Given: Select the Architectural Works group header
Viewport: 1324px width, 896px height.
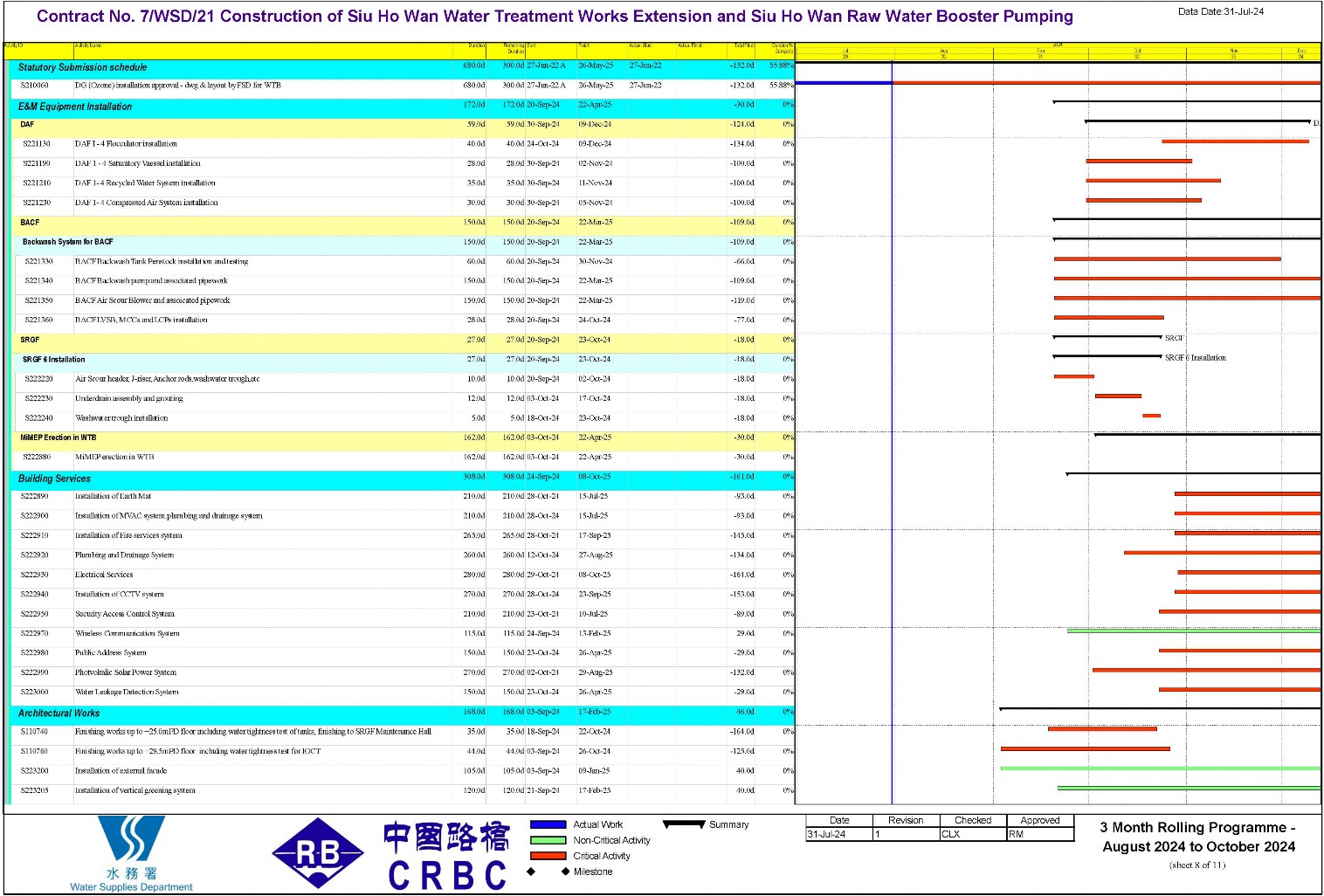Looking at the screenshot, I should click(x=401, y=713).
